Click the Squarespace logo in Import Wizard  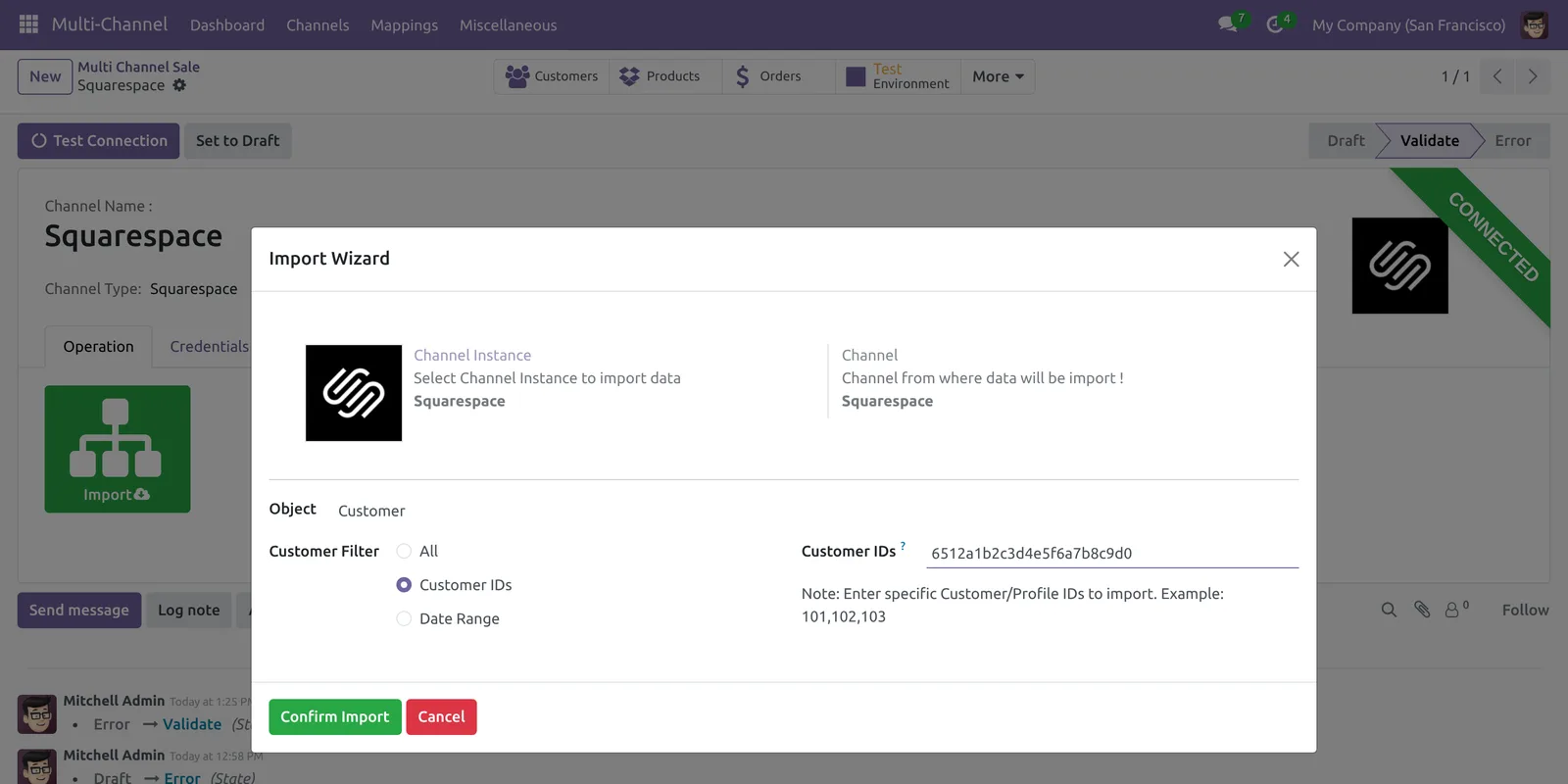pyautogui.click(x=354, y=393)
